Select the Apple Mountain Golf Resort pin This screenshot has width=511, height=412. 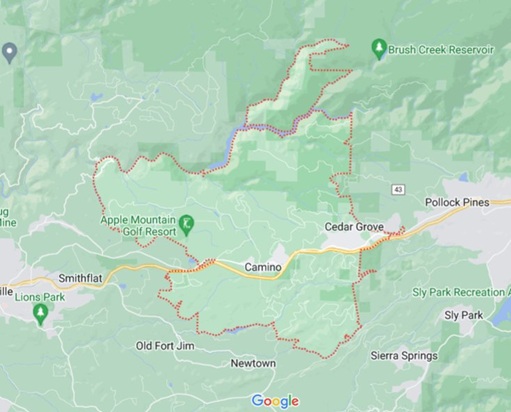[x=186, y=225]
